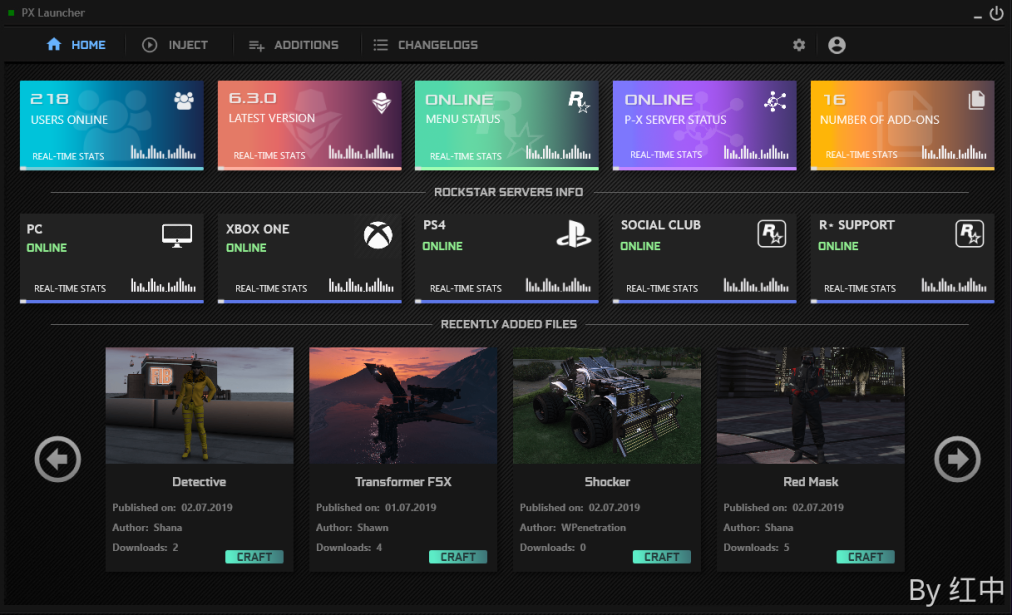This screenshot has width=1012, height=615.
Task: Click the users group icon
Action: (x=183, y=100)
